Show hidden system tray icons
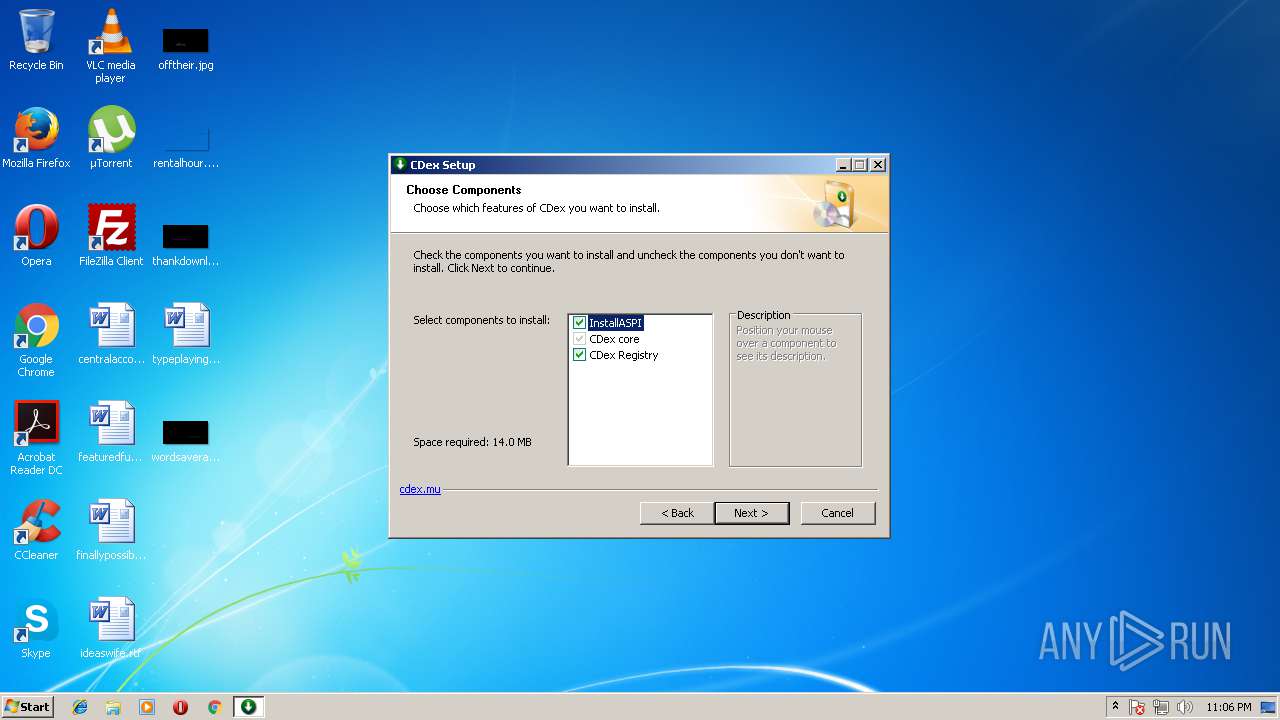The height and width of the screenshot is (720, 1280). click(1115, 707)
